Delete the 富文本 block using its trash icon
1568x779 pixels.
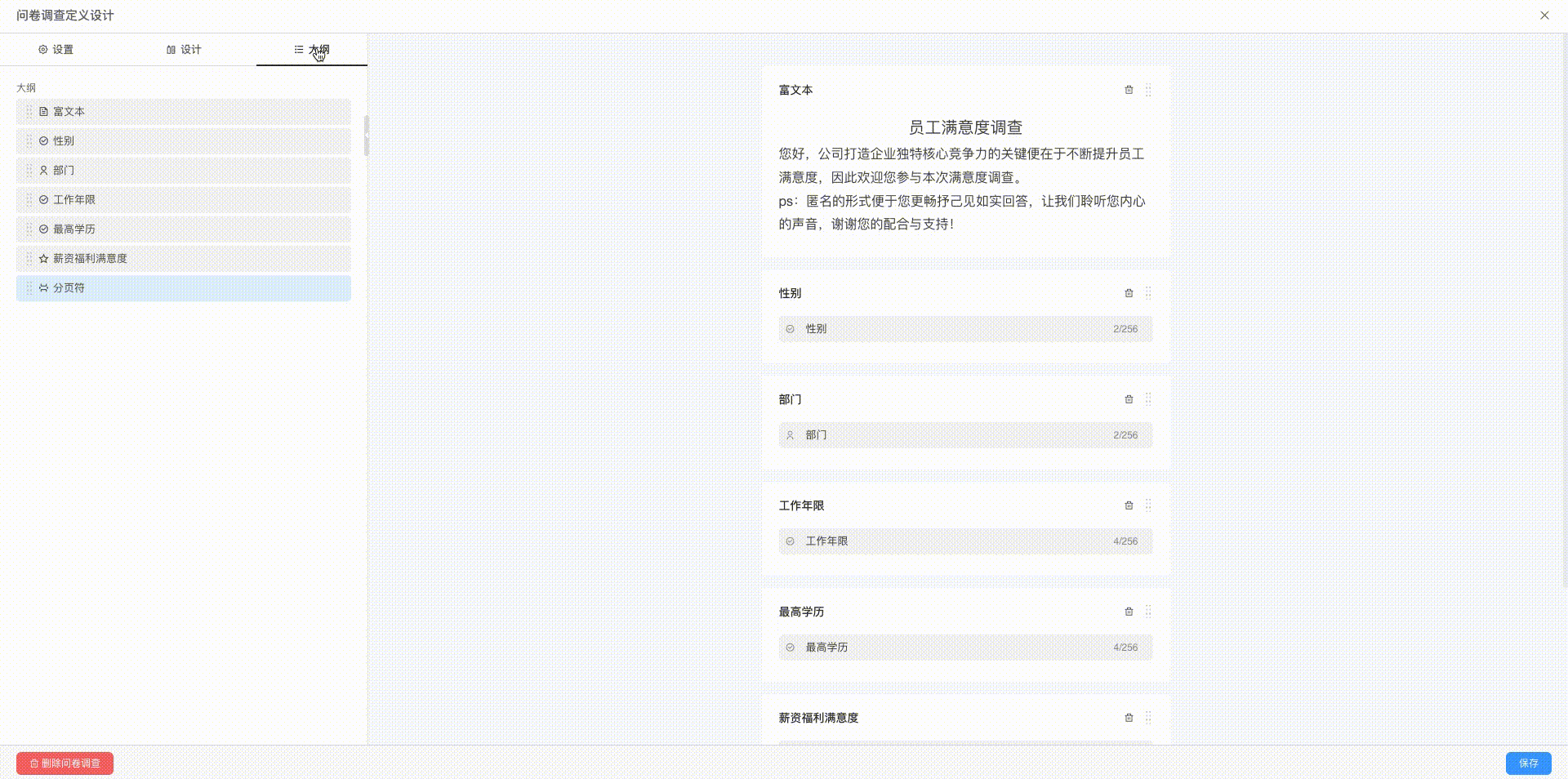pos(1129,91)
